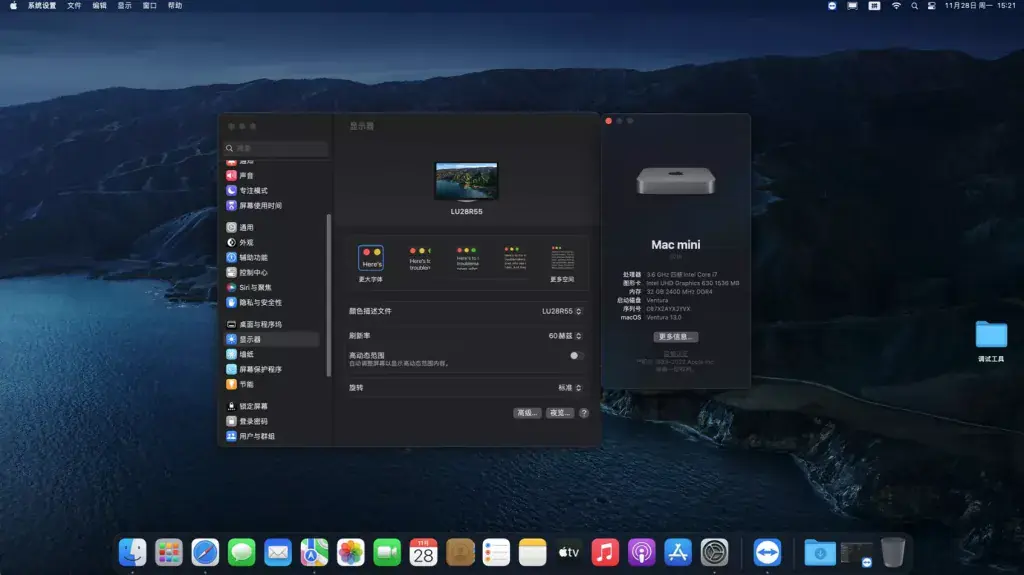Screen dimensions: 1024x575
Task: Open the 旋转 (Rotation) 标准 dropdown
Action: coord(569,388)
